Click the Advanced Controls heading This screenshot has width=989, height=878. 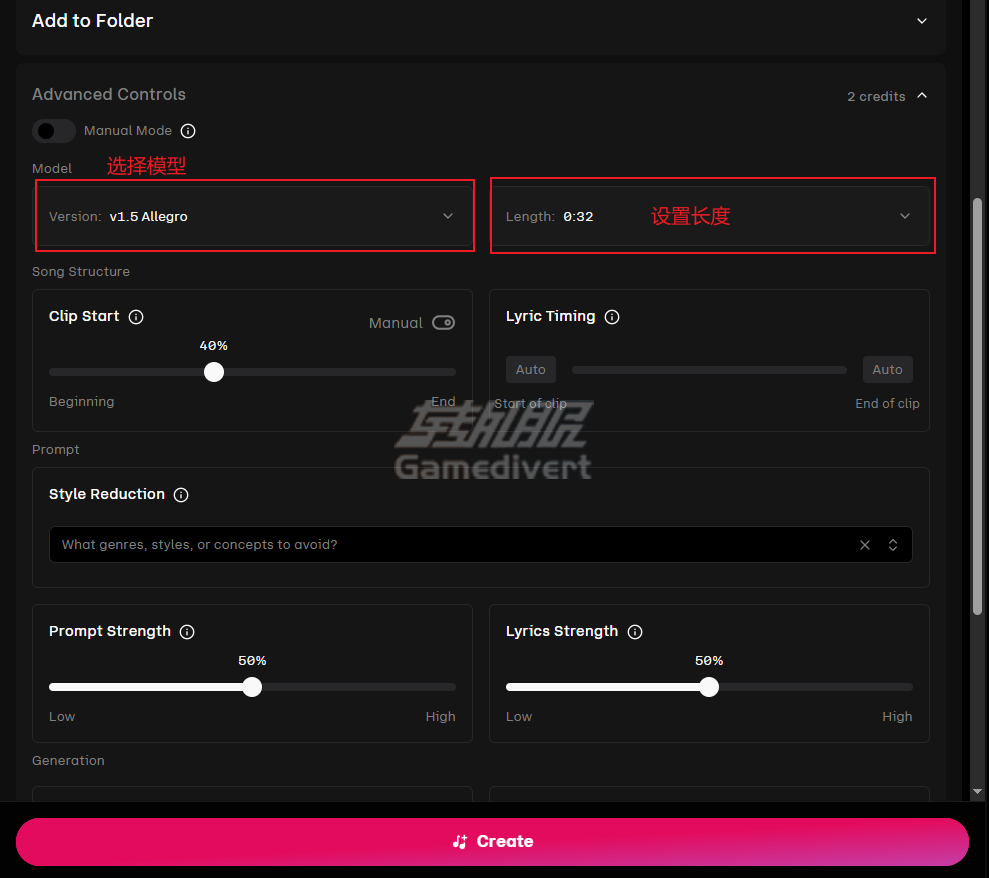tap(109, 95)
